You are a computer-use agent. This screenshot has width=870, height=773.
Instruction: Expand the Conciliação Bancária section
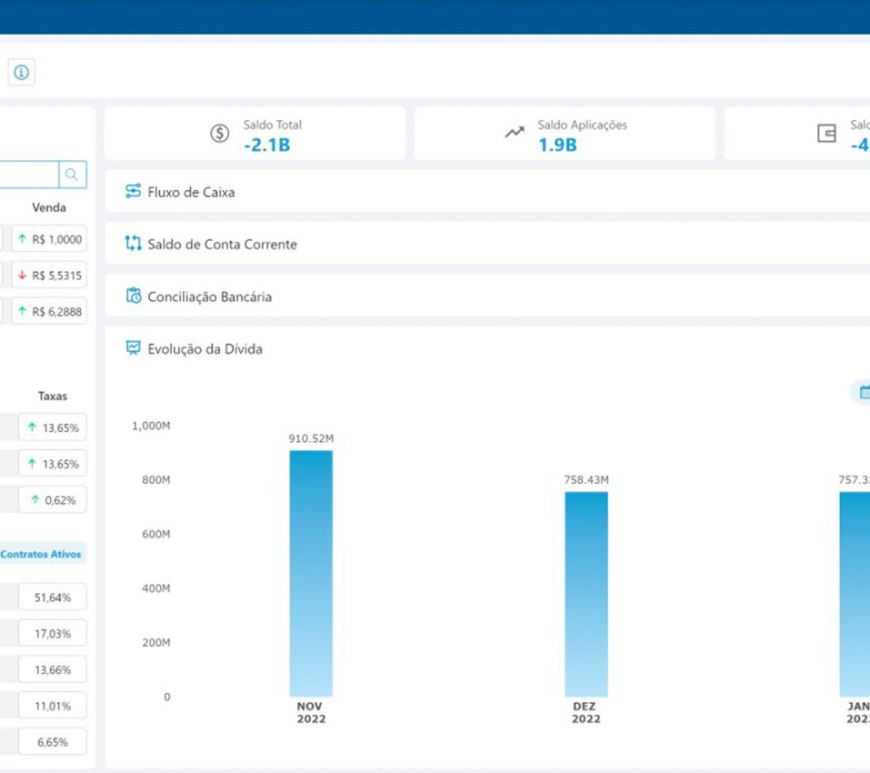pyautogui.click(x=209, y=297)
